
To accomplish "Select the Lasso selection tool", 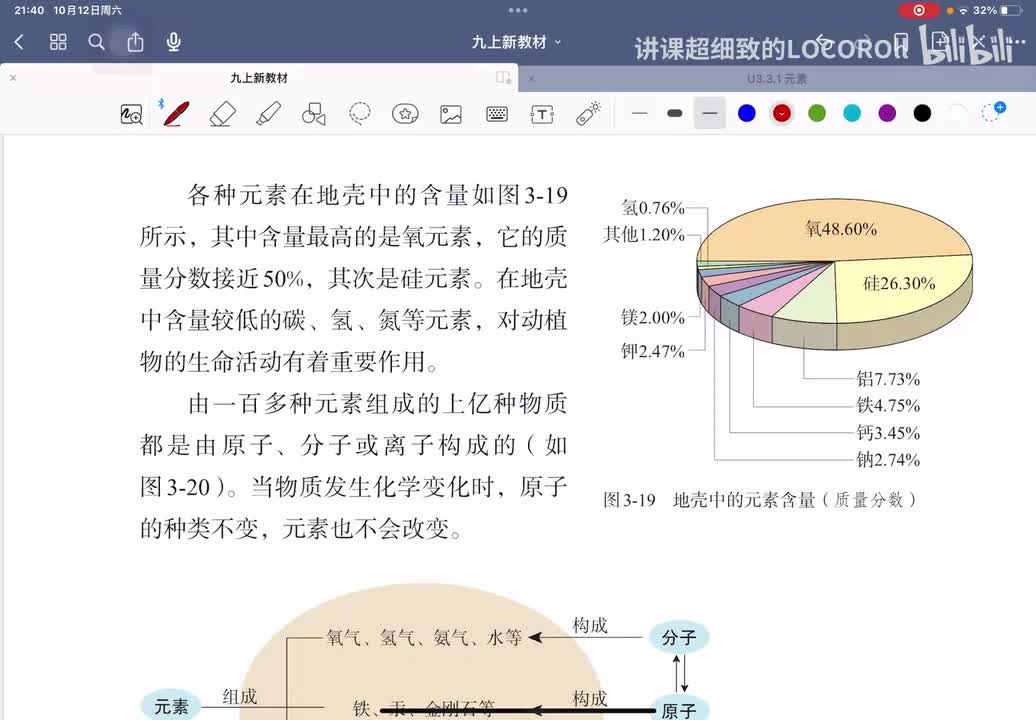I will tap(359, 114).
